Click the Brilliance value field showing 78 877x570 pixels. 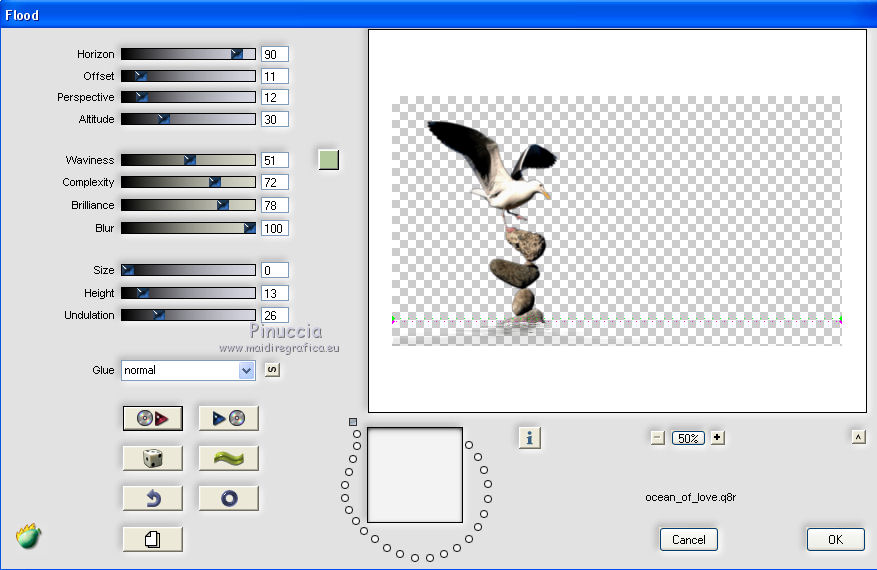click(x=275, y=205)
